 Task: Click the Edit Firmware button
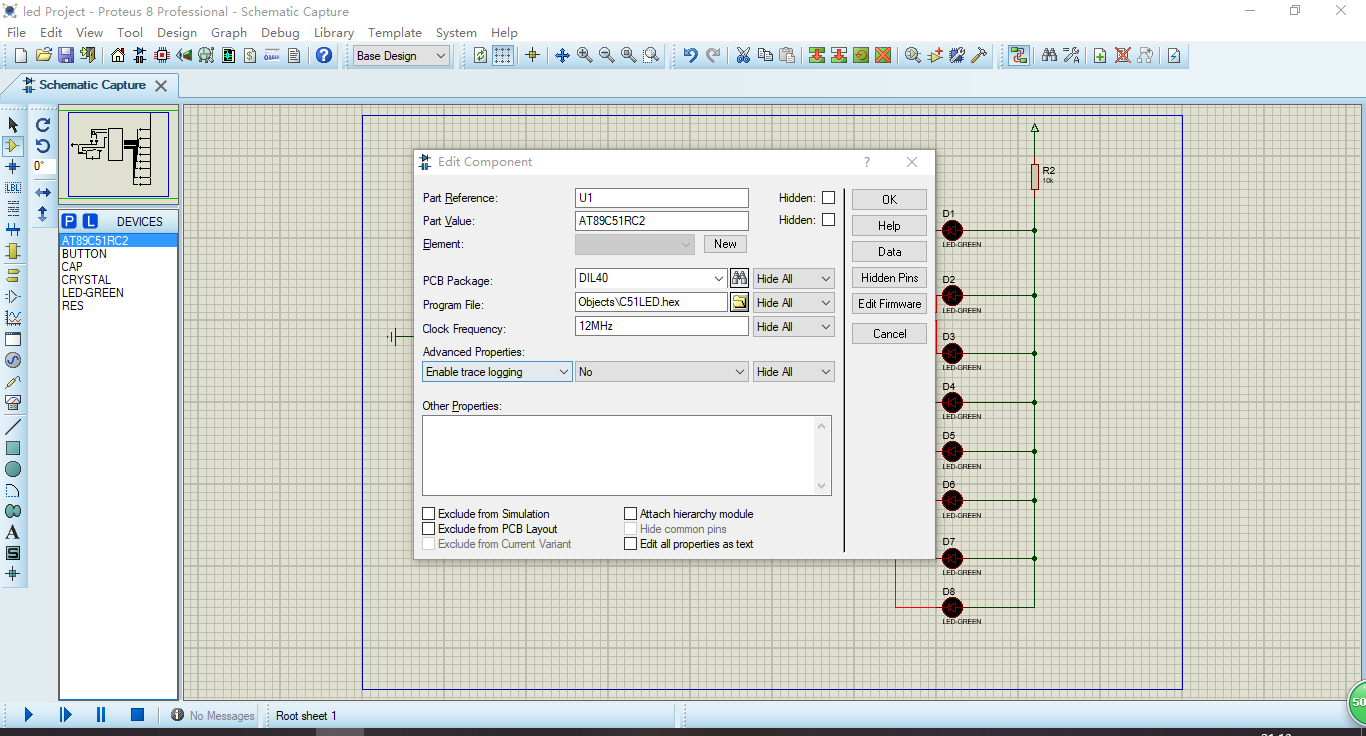889,304
